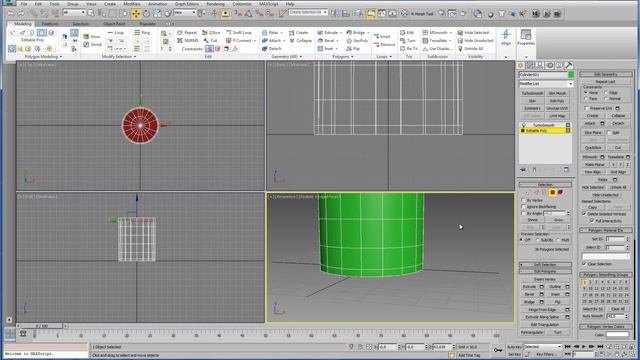The image size is (640, 360).
Task: Select Editable Poly in modifier stack
Action: (x=545, y=131)
